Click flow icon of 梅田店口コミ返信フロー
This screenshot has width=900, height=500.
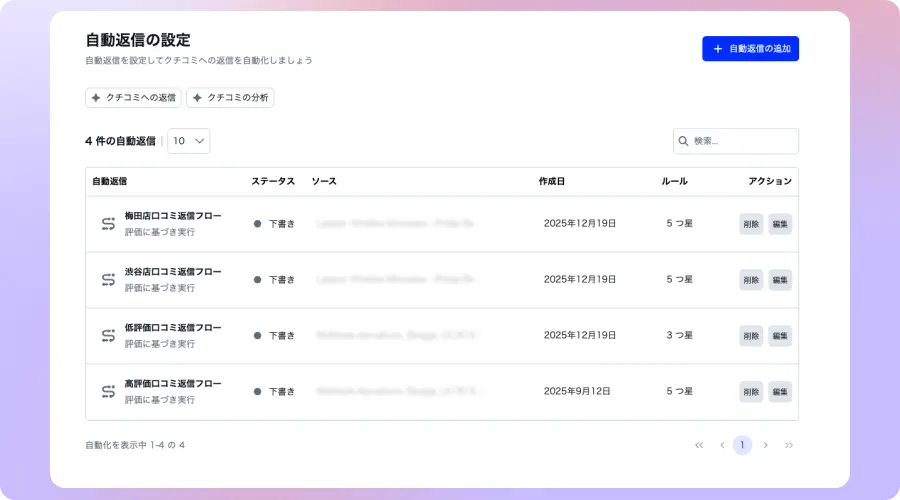108,224
